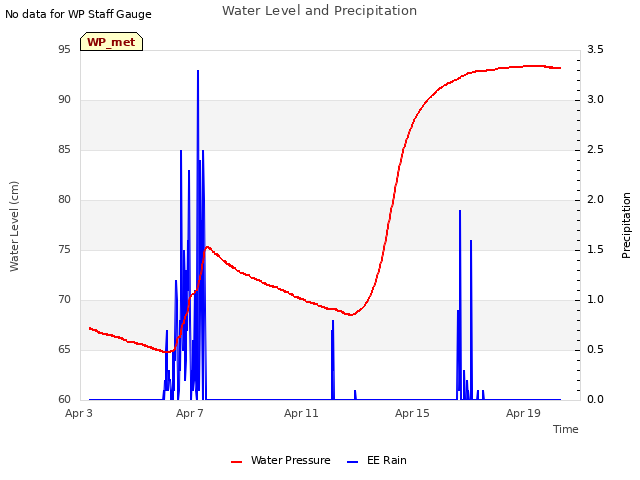Click the 85 water level tick label
640x480 pixels.
64,150
